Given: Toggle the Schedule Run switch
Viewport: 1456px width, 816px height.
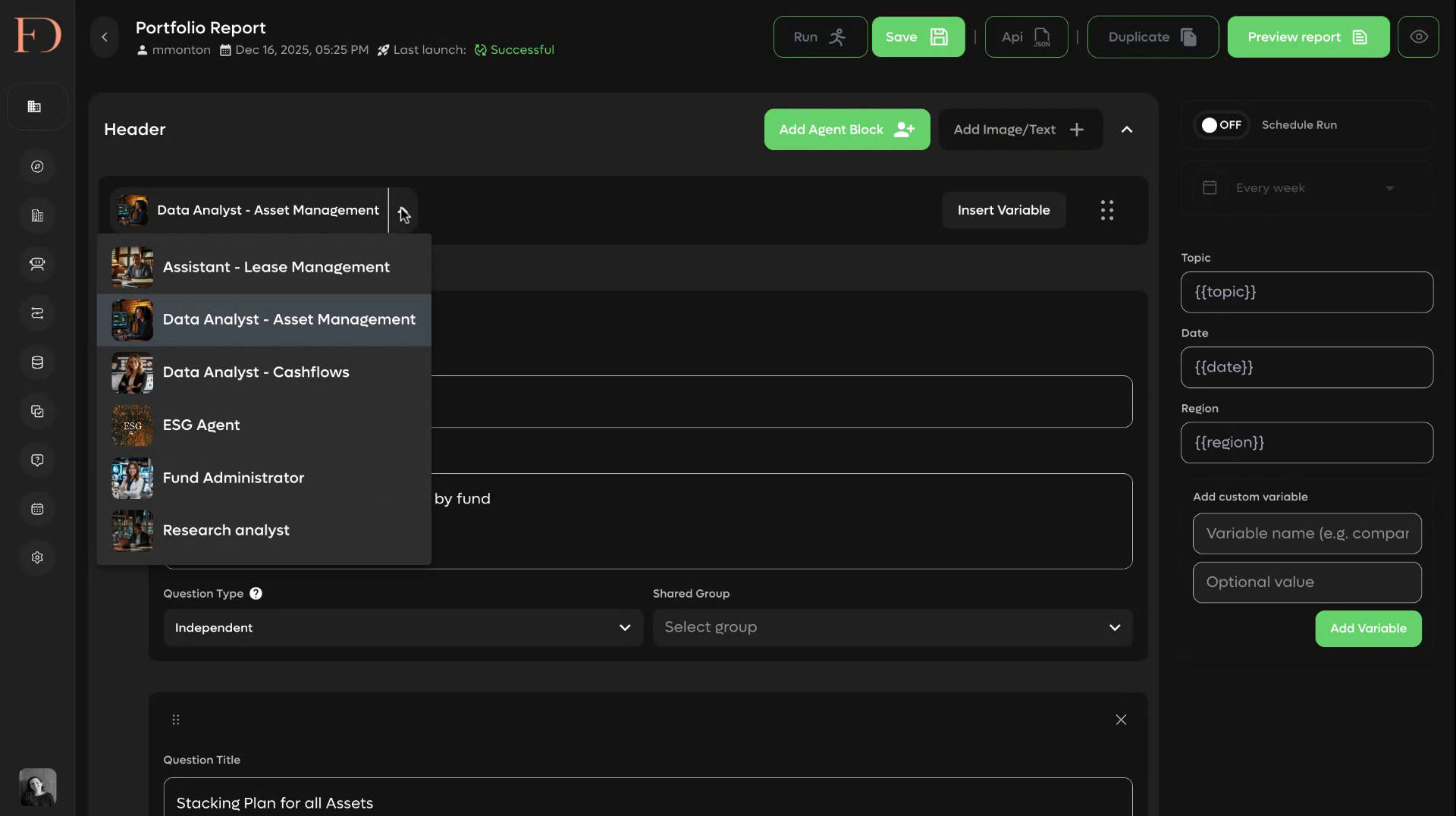Looking at the screenshot, I should point(1221,125).
